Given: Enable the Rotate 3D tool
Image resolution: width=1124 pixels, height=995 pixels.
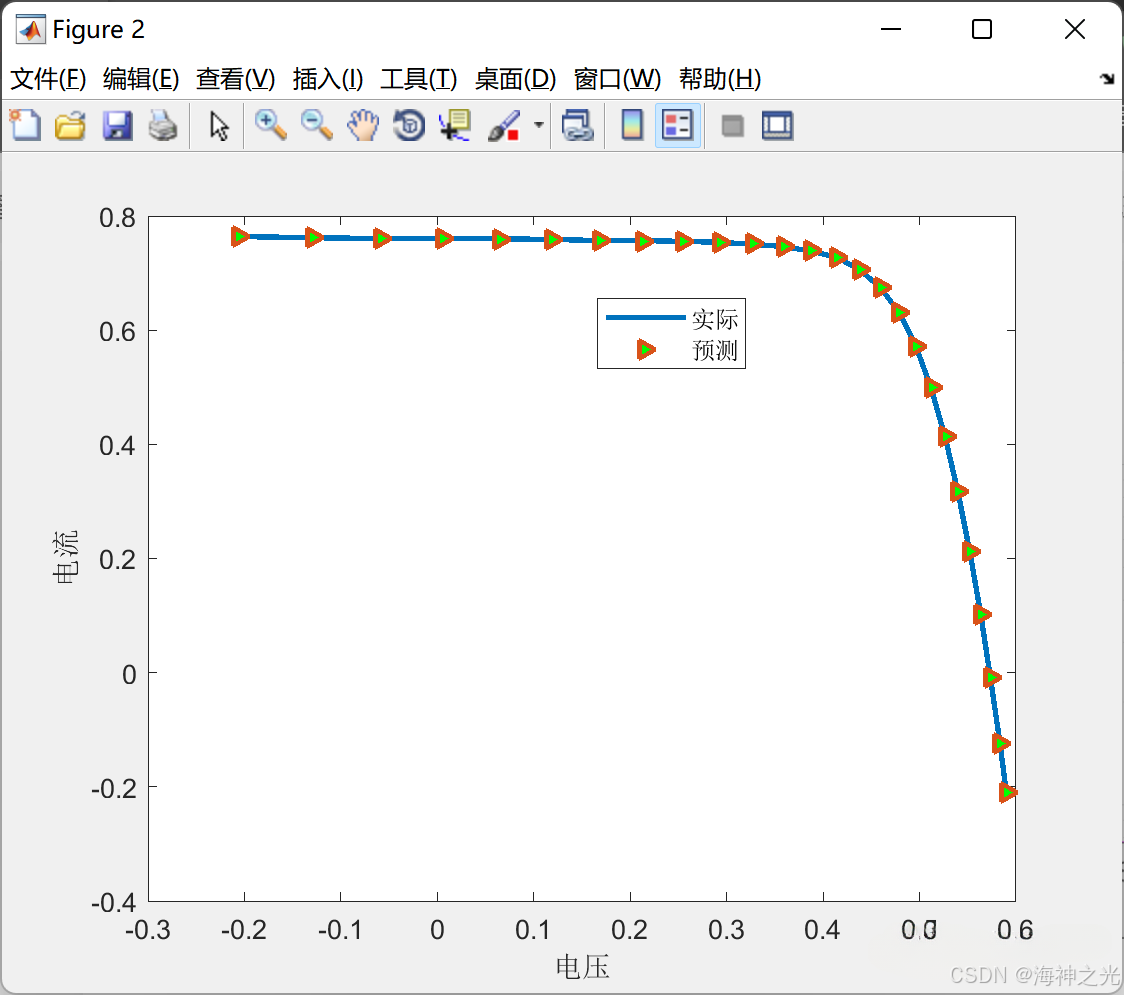Looking at the screenshot, I should click(409, 125).
